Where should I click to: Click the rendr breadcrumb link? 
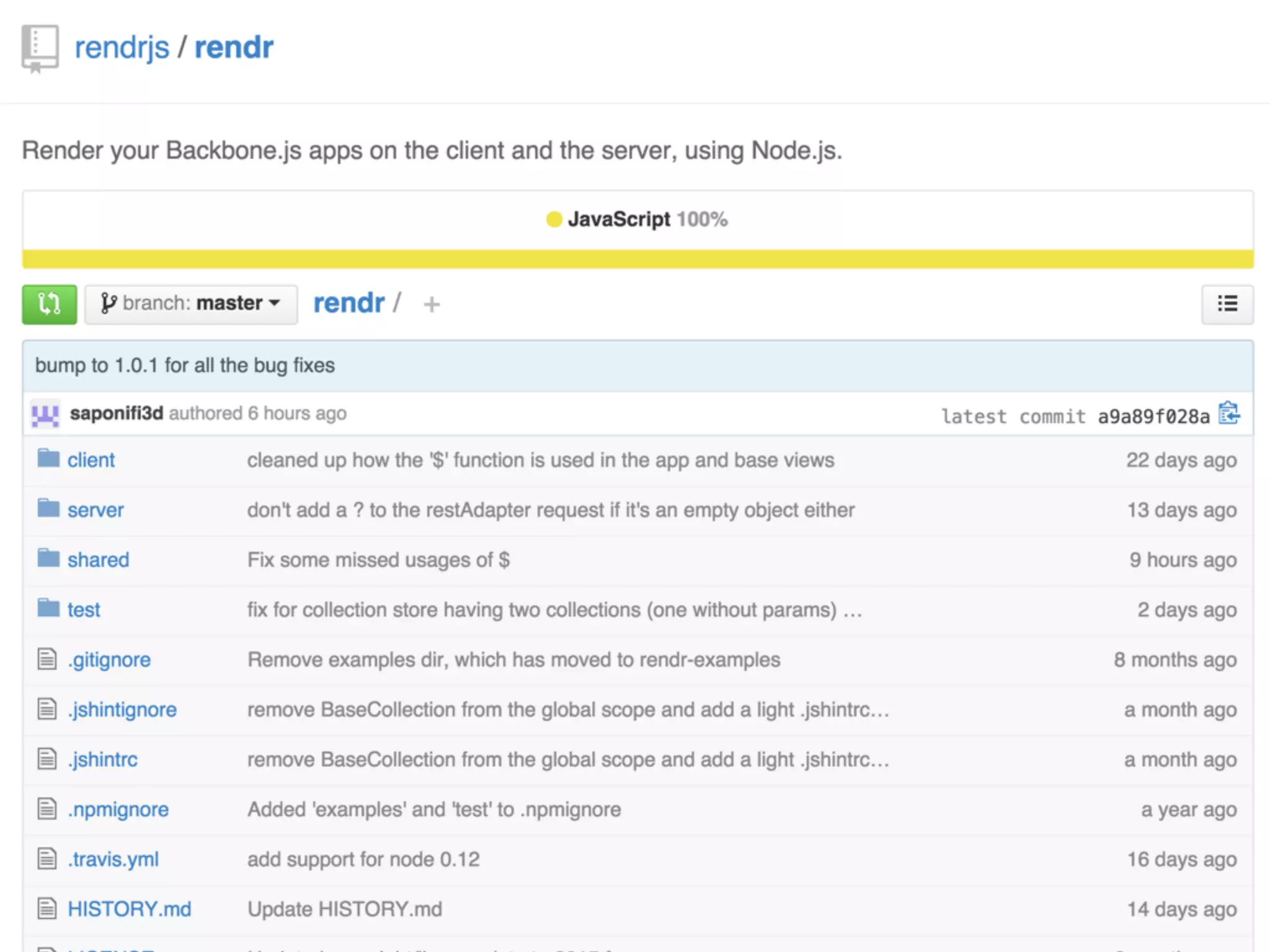(x=349, y=303)
